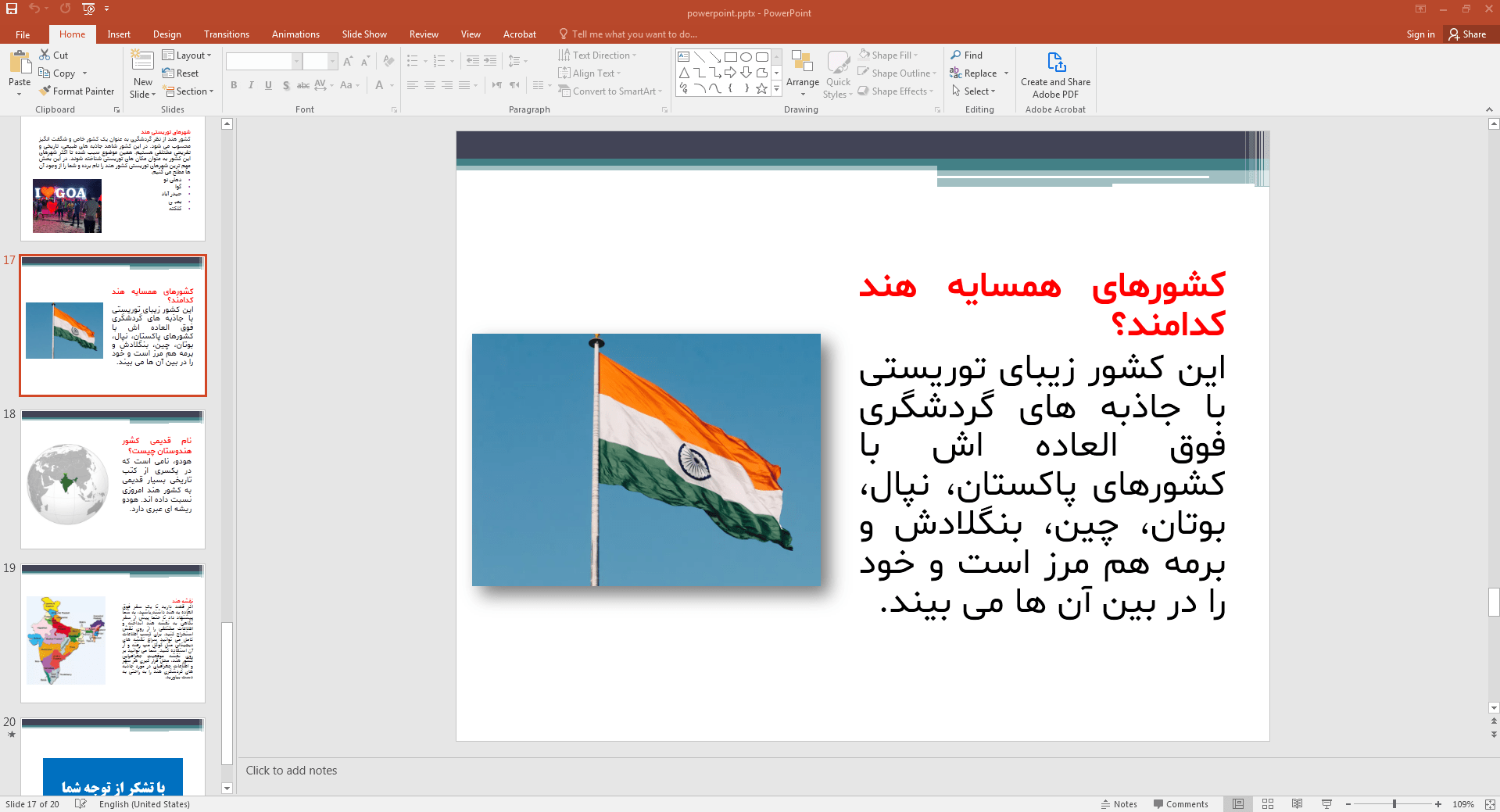Open the File menu

[x=23, y=34]
